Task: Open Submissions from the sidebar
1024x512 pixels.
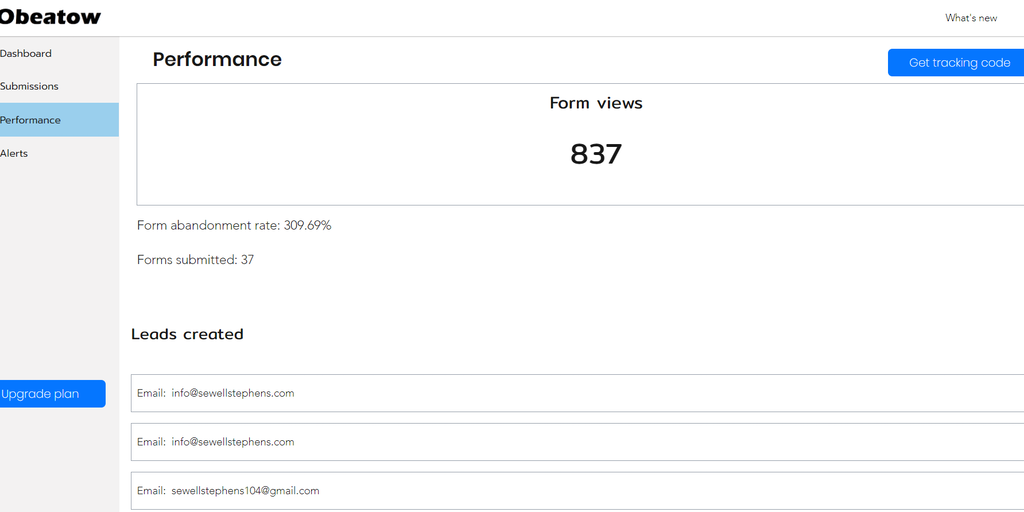Action: tap(30, 87)
